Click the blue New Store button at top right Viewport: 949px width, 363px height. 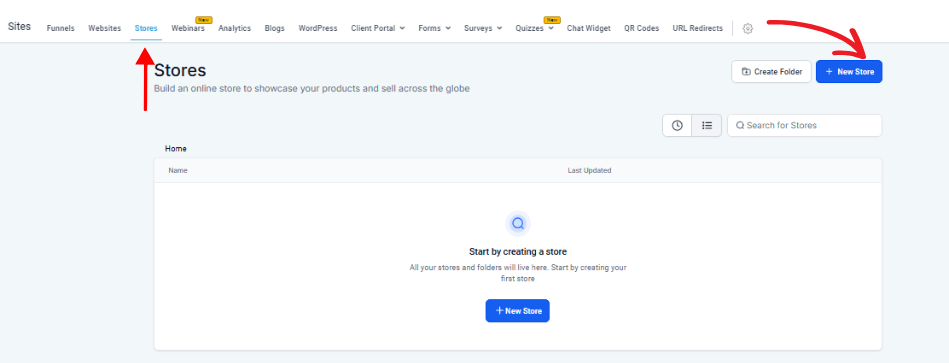click(849, 71)
